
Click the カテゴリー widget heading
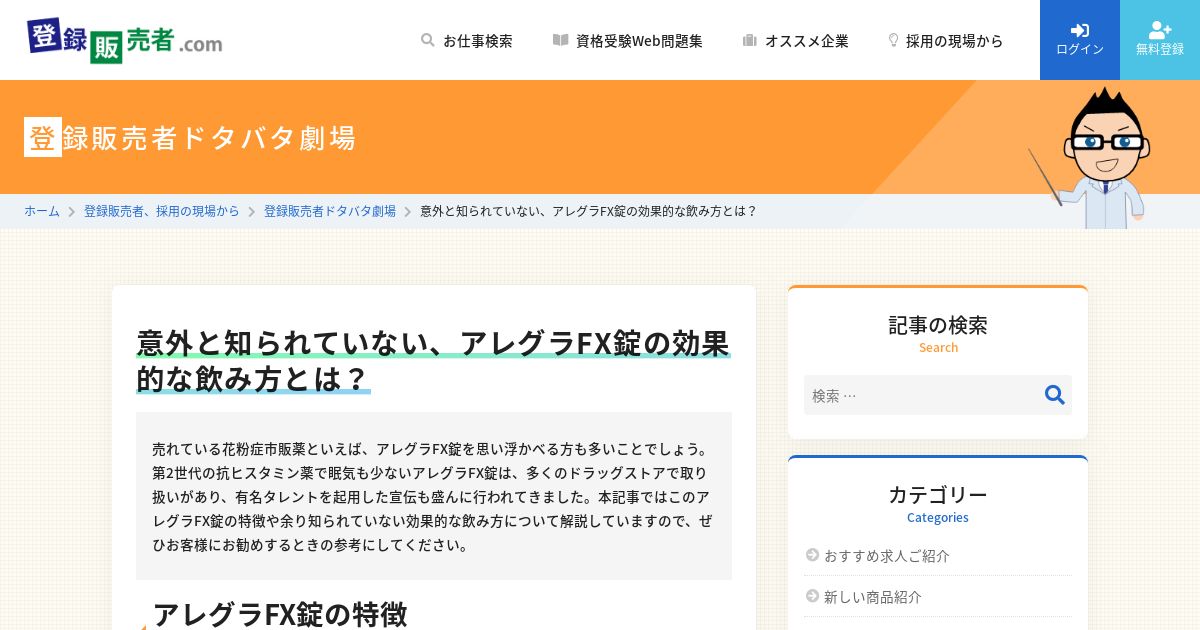point(938,494)
